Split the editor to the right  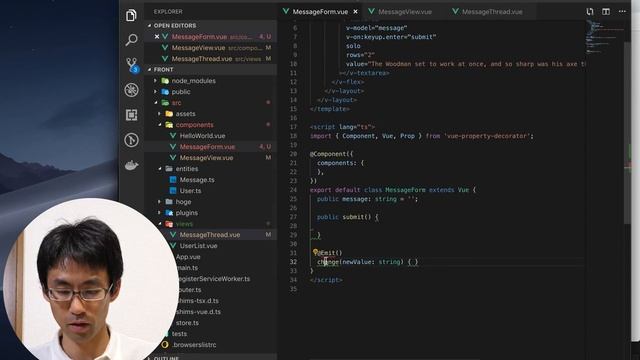(606, 11)
